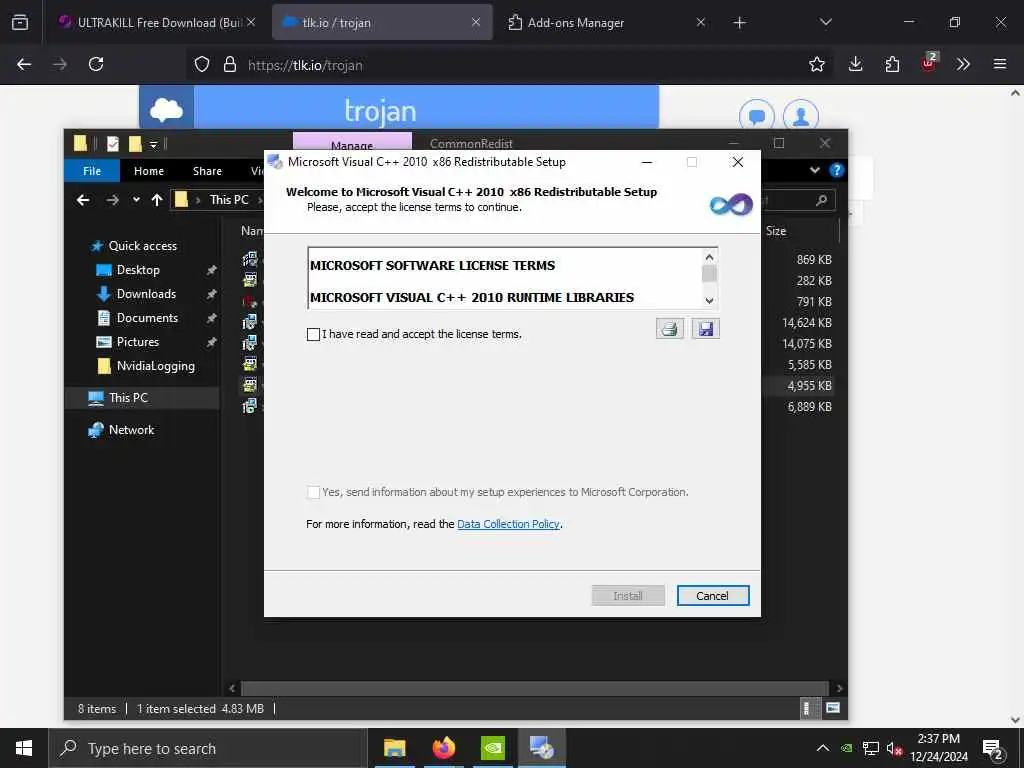Screen dimensions: 1024x768
Task: Switch to ULTRAKILL Free Download tab
Action: [x=157, y=22]
